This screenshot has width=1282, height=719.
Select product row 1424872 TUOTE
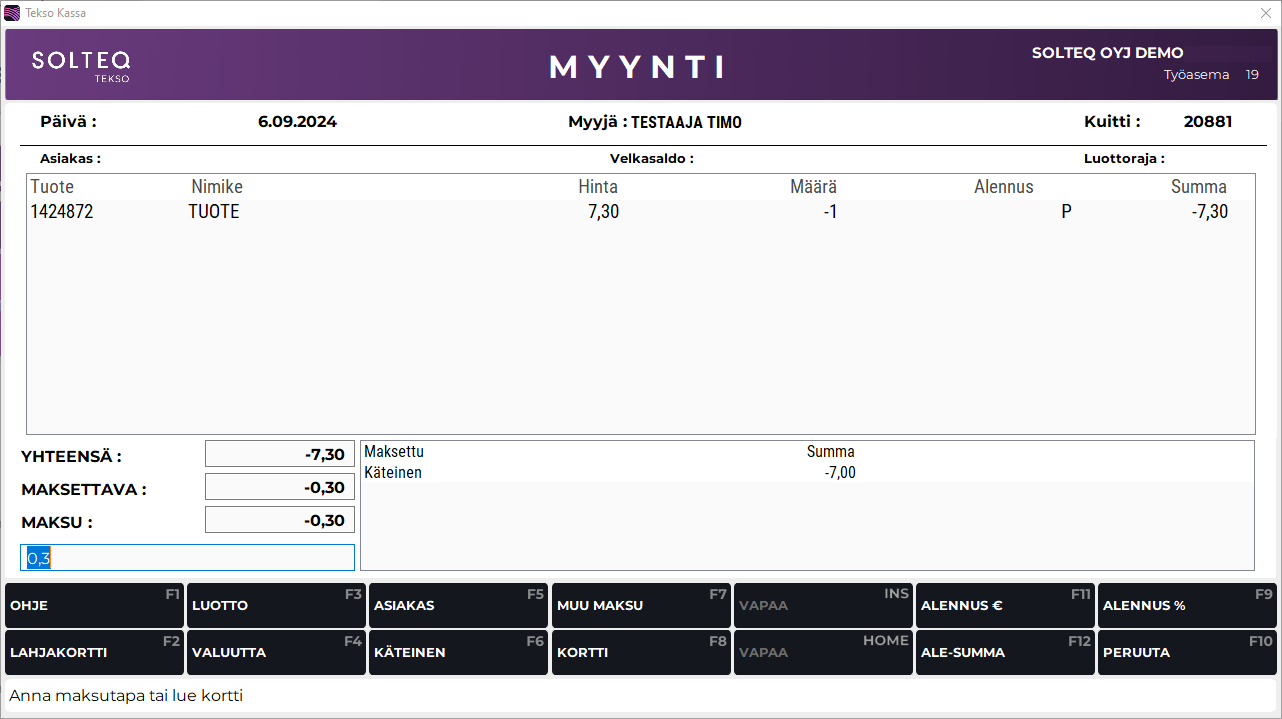[x=640, y=212]
